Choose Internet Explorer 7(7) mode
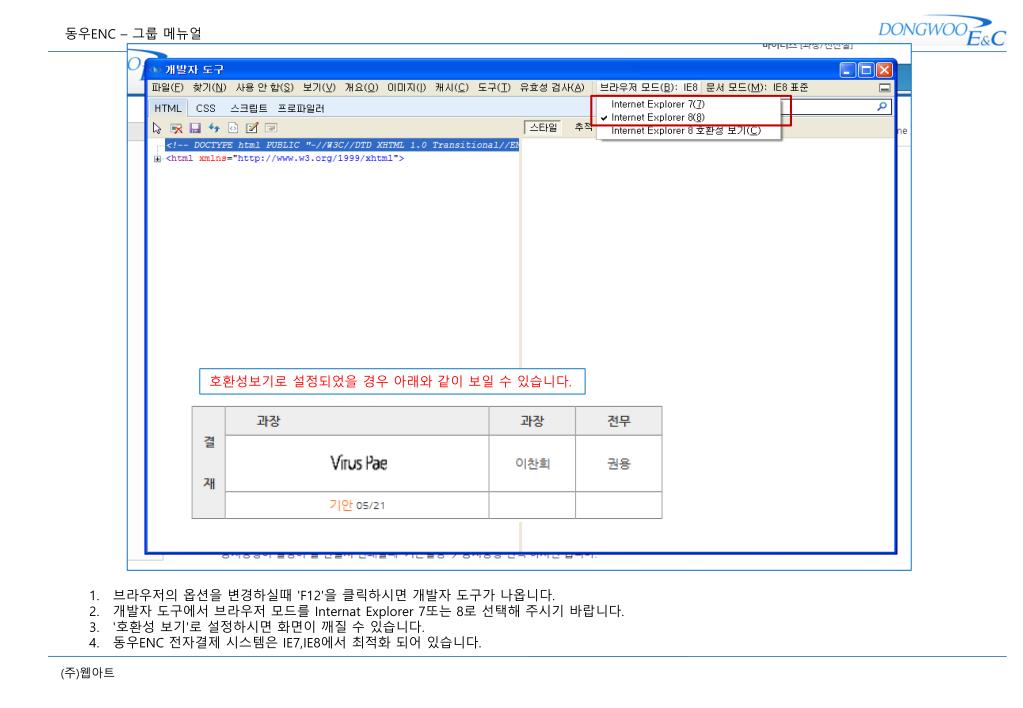The width and height of the screenshot is (1023, 708). [658, 104]
